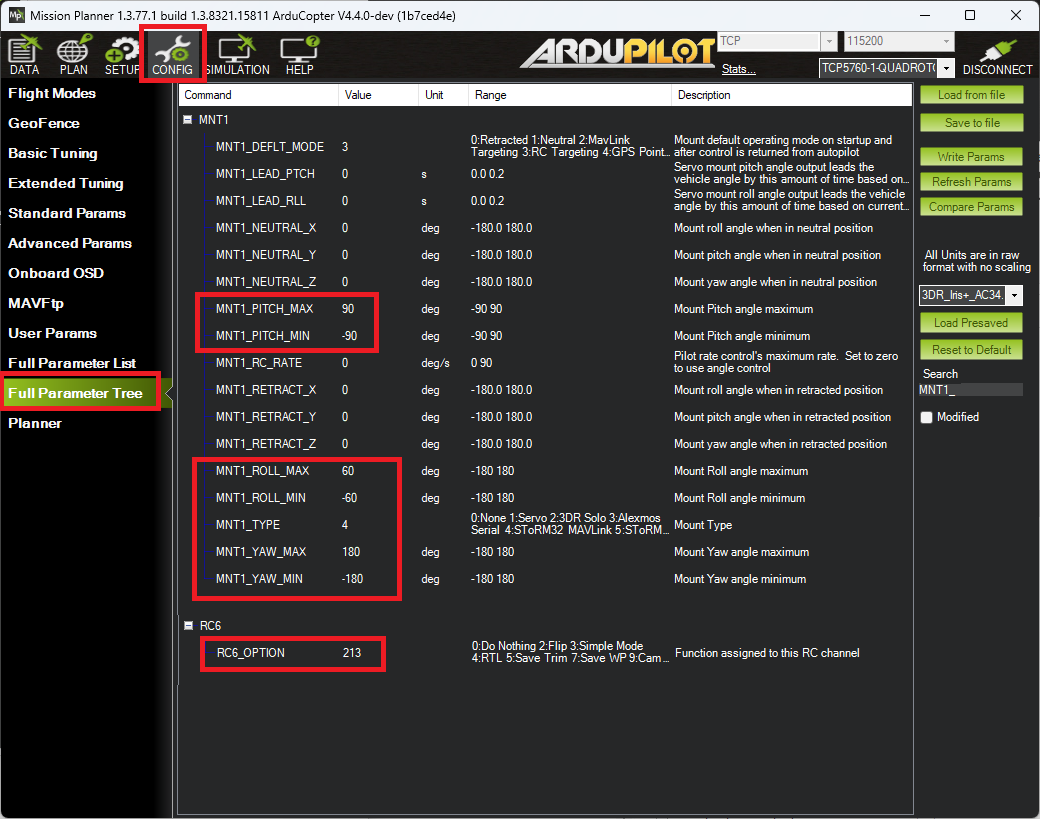The image size is (1040, 819).
Task: Select Full Parameter List in sidebar
Action: (72, 363)
